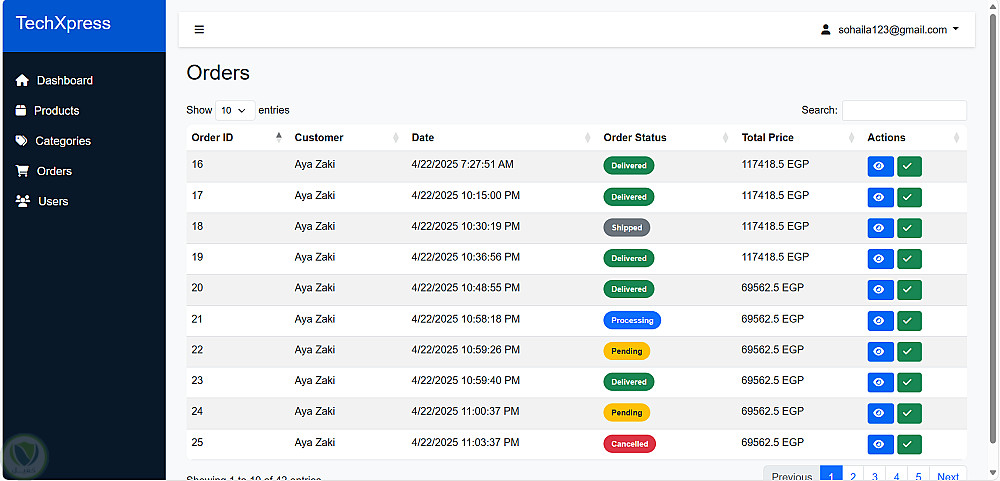Click green checkmark button for order 16
The image size is (1000, 481).
[x=909, y=166]
